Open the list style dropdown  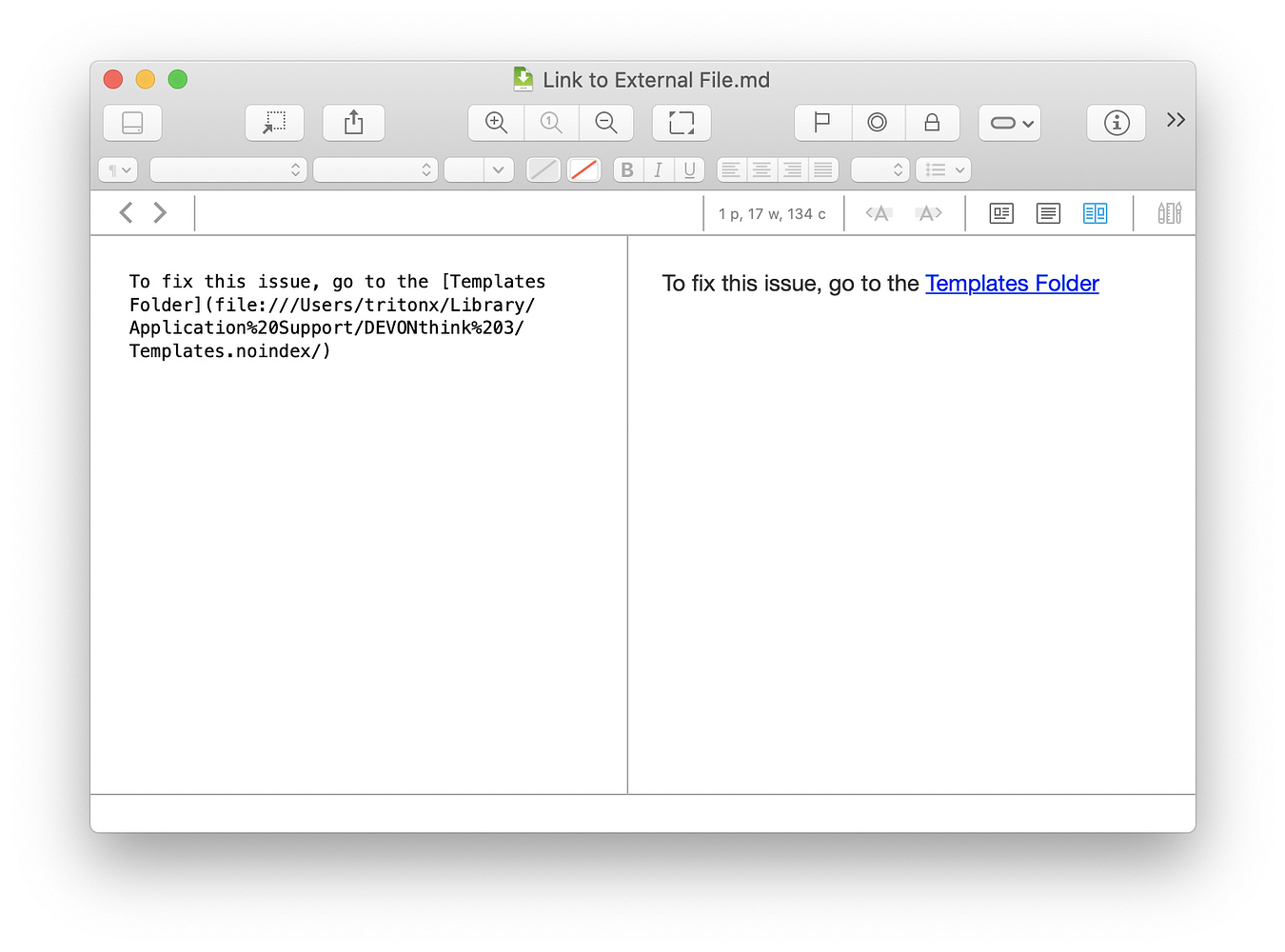942,169
